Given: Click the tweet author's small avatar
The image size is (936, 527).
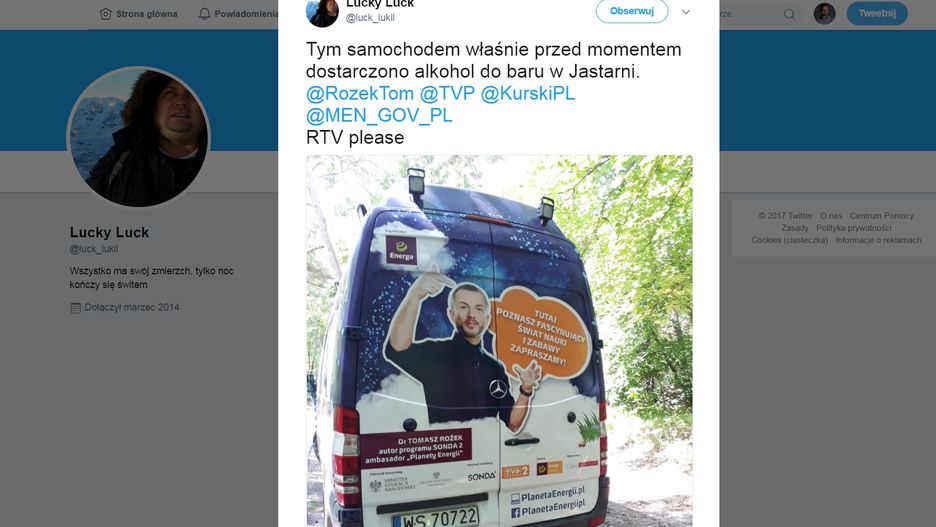Looking at the screenshot, I should [322, 13].
